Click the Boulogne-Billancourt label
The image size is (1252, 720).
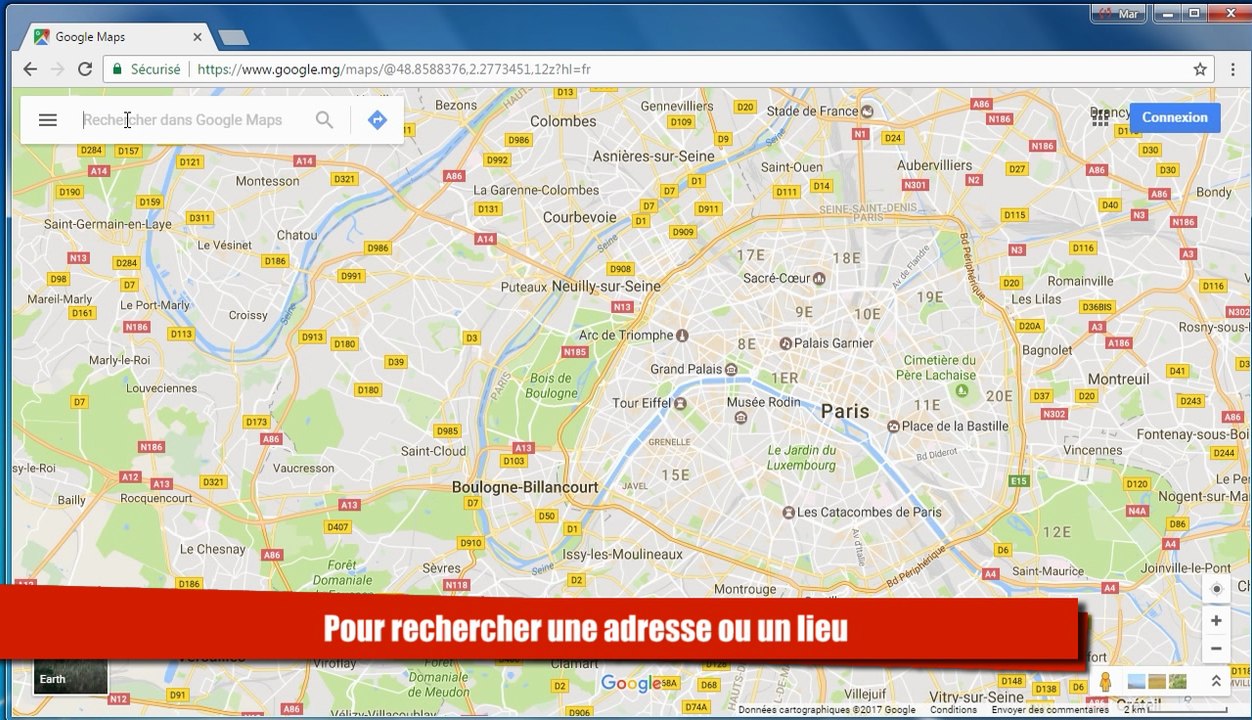click(525, 487)
